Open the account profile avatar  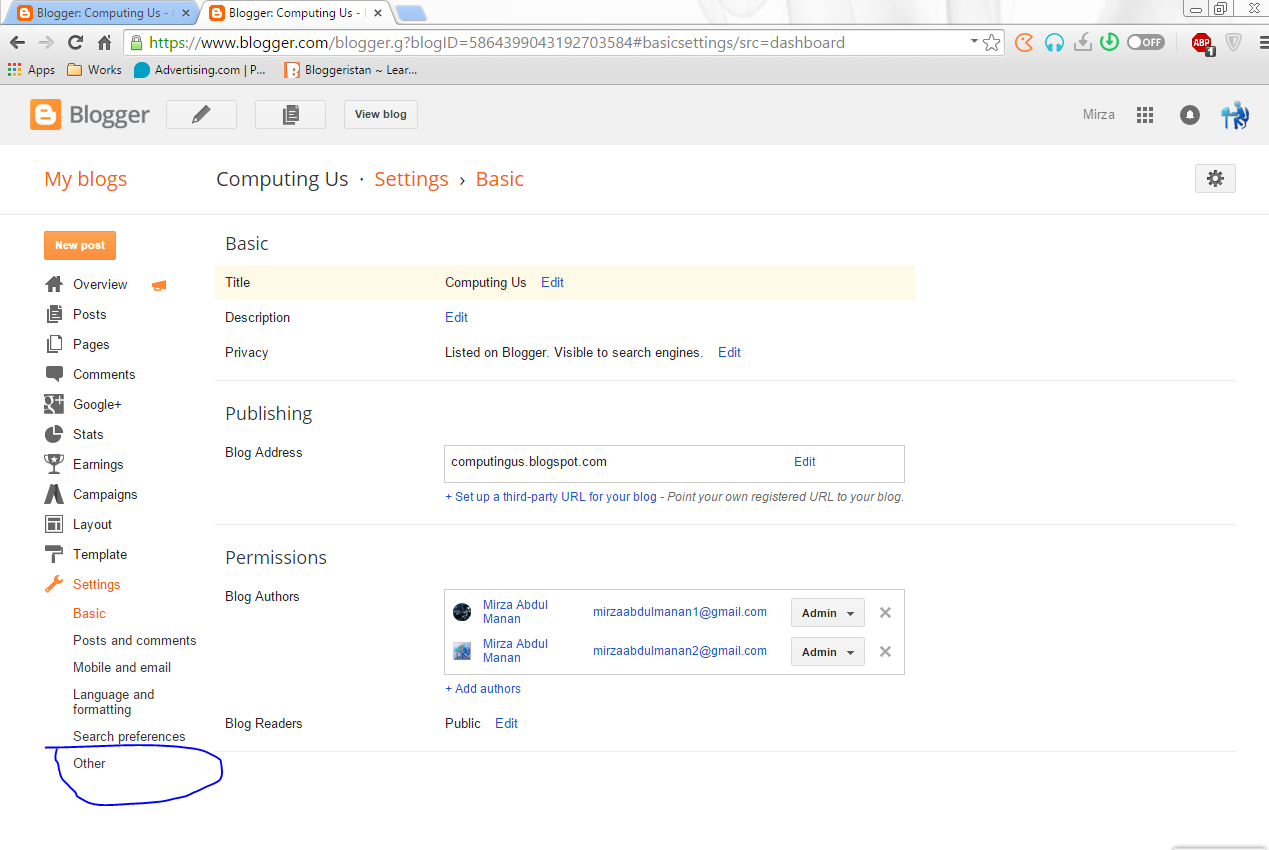click(x=1235, y=115)
